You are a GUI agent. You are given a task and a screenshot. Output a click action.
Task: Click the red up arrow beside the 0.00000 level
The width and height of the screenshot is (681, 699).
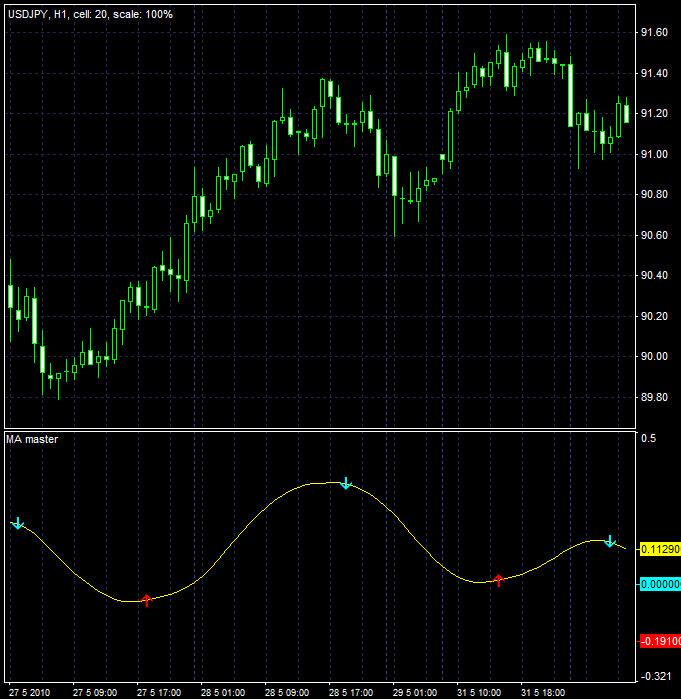coord(498,581)
